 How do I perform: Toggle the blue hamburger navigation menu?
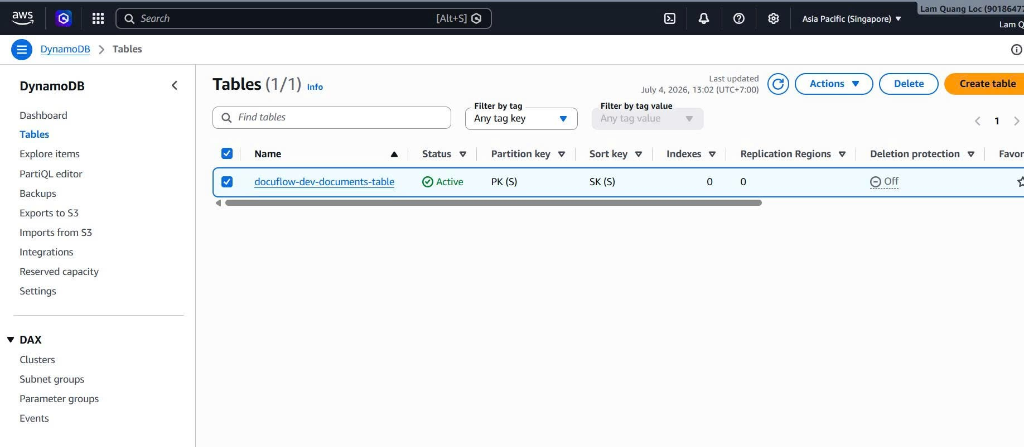pos(22,49)
